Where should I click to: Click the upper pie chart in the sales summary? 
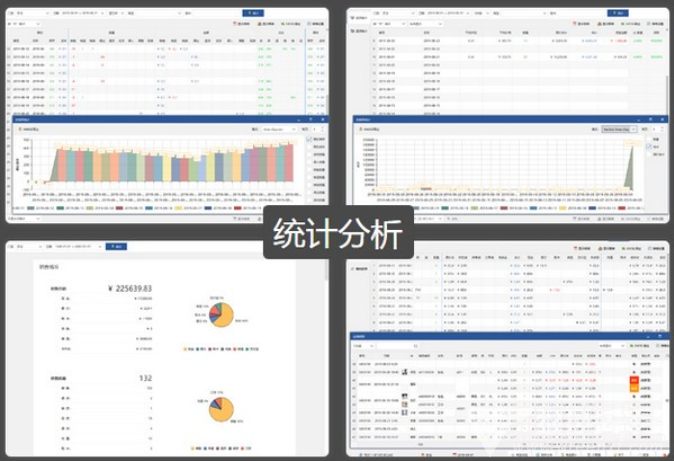point(221,314)
